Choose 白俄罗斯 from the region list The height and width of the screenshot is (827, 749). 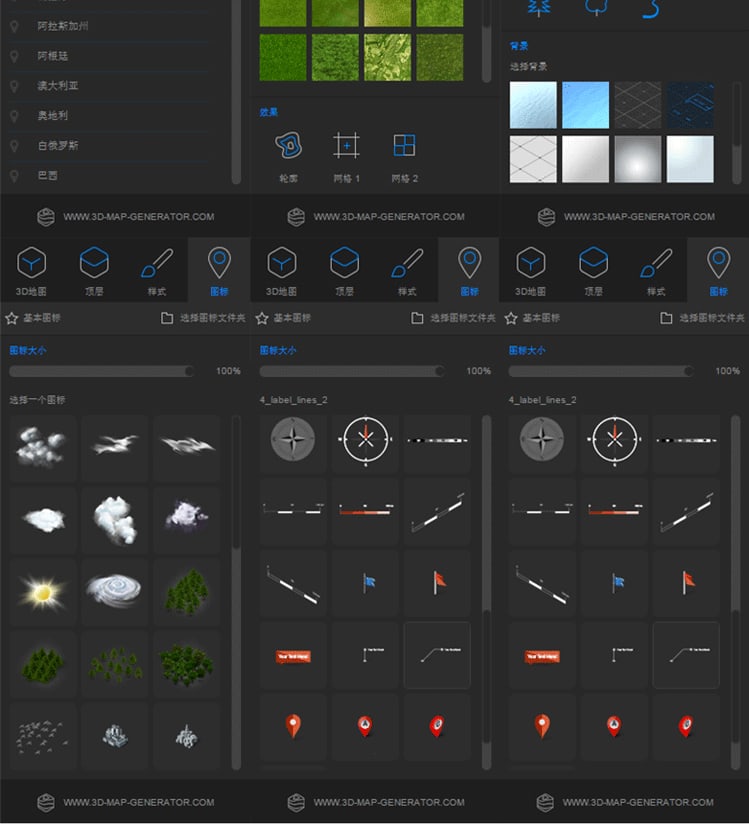57,146
